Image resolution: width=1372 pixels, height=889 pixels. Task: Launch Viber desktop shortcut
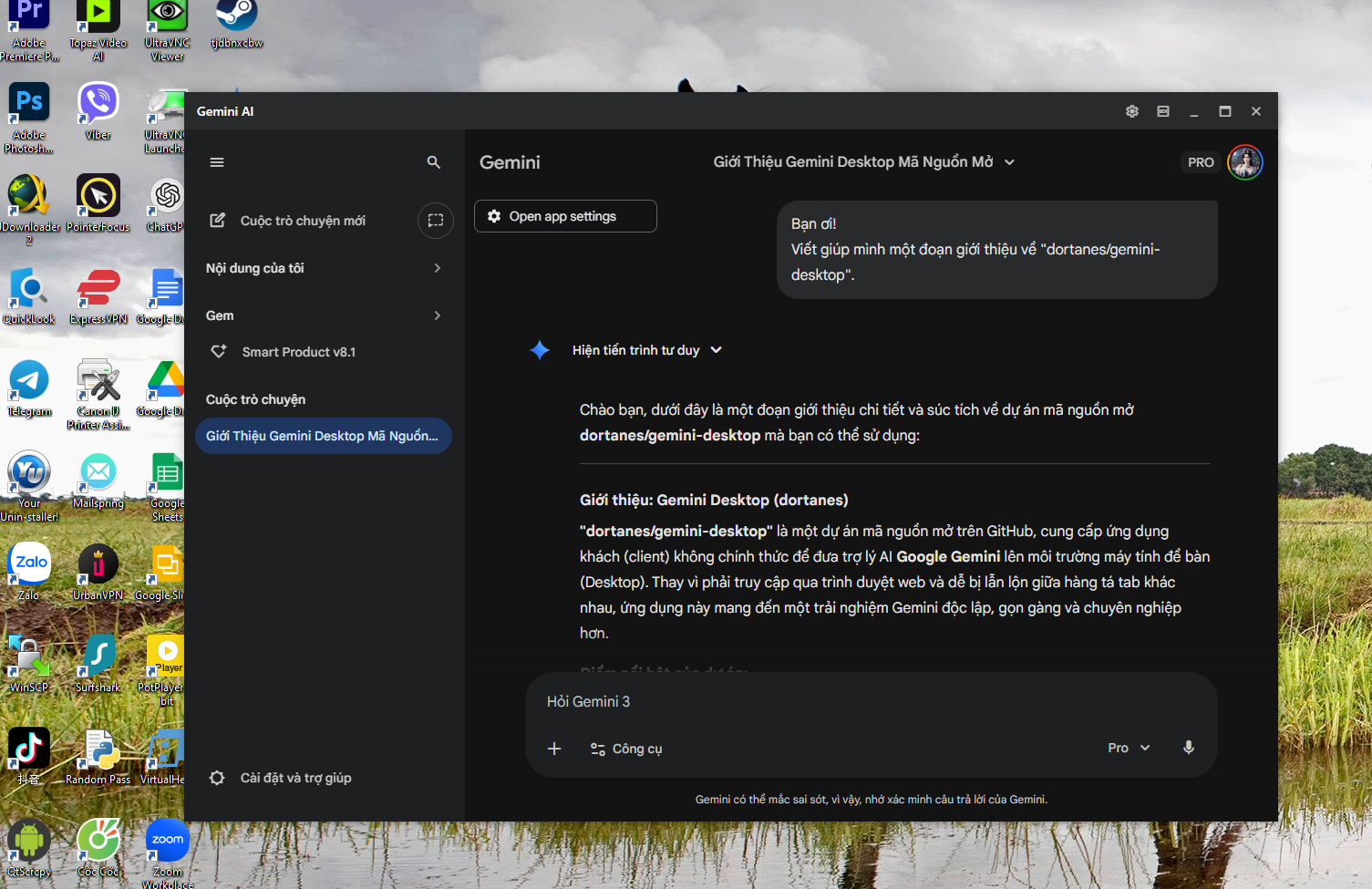coord(98,111)
